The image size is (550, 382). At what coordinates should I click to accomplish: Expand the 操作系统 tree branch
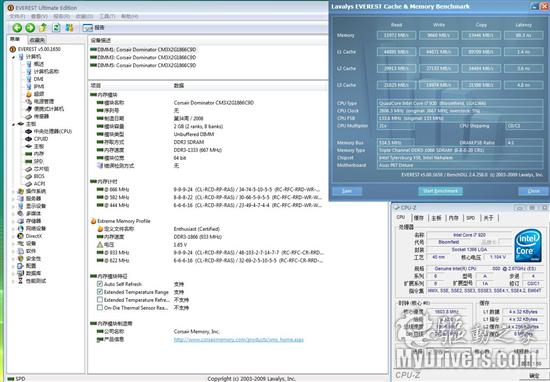pos(14,192)
